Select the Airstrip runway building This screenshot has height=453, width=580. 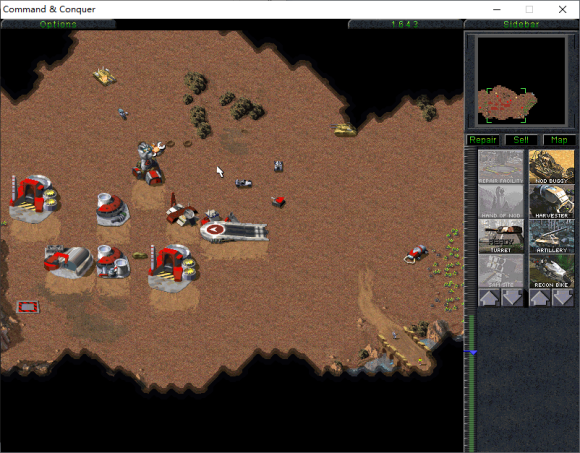[234, 231]
